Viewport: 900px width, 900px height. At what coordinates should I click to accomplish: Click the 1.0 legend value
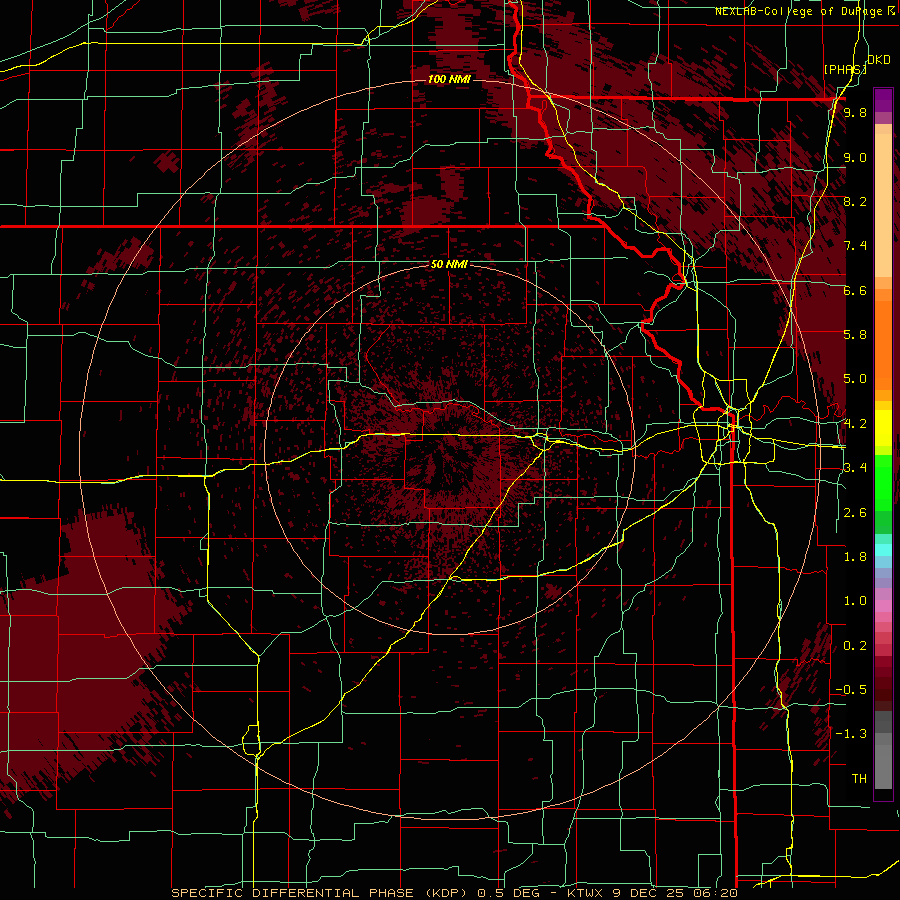tap(855, 601)
